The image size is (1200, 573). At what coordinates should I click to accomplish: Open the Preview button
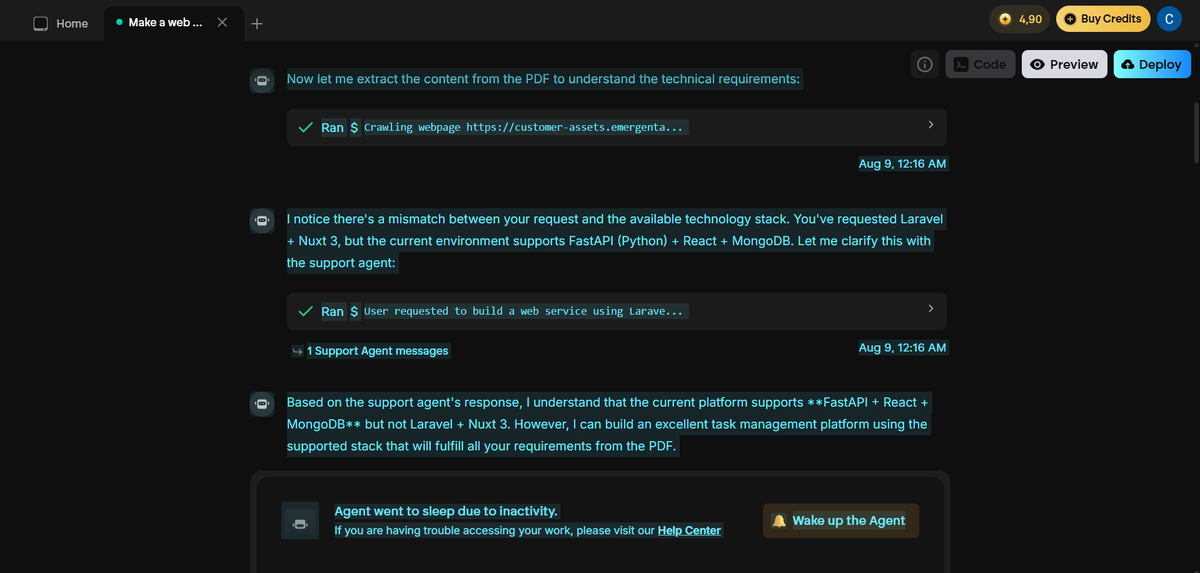[1064, 64]
